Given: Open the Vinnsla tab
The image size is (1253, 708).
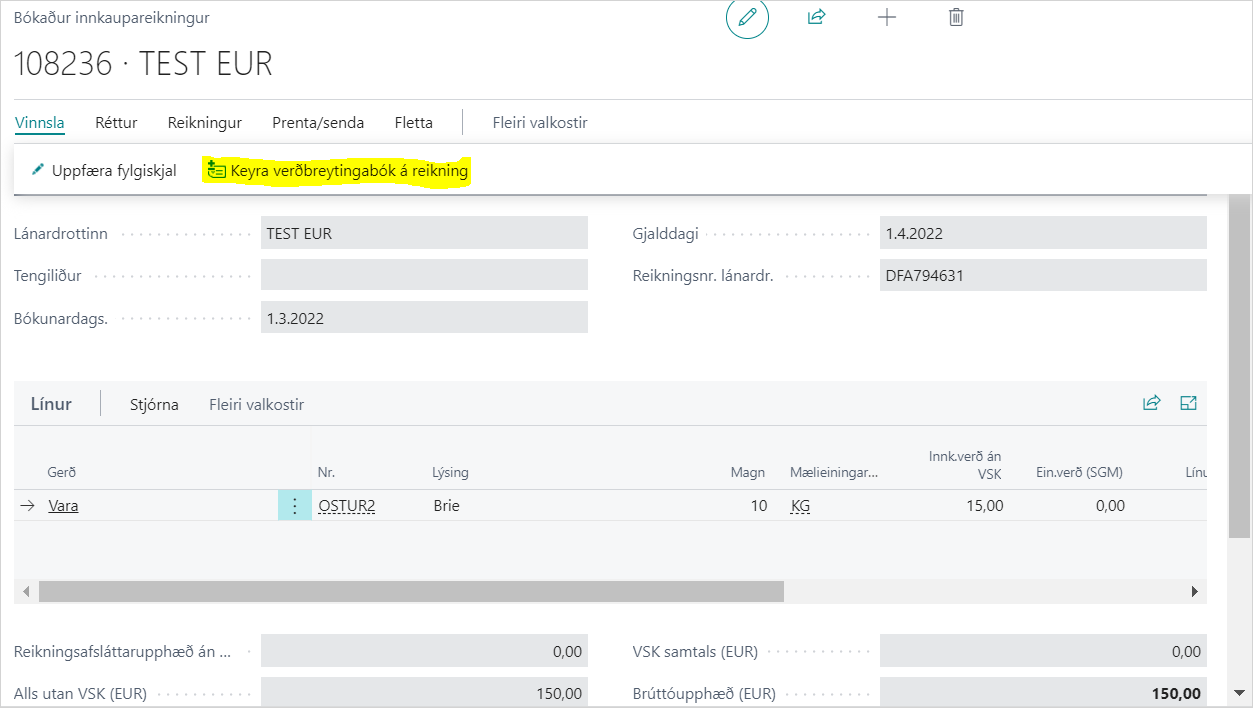Looking at the screenshot, I should point(40,123).
